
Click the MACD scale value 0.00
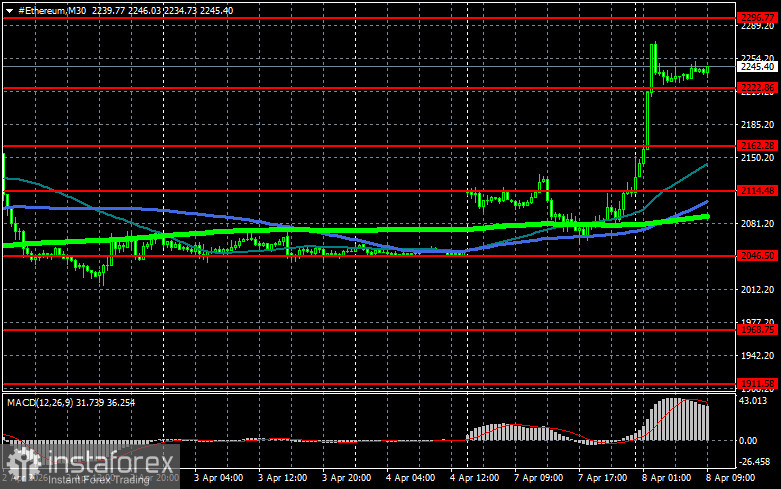click(x=748, y=441)
